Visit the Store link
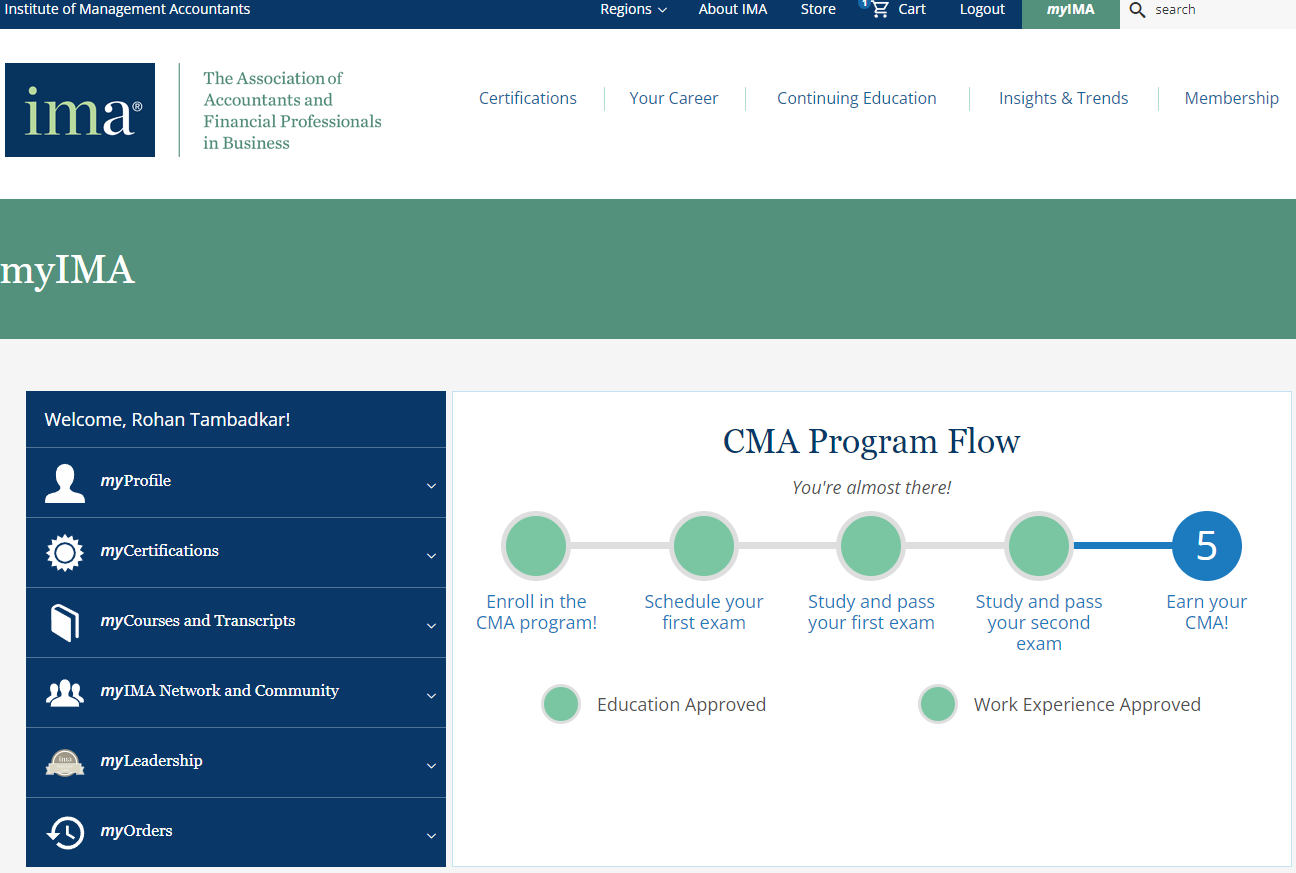The height and width of the screenshot is (873, 1296). coord(818,10)
